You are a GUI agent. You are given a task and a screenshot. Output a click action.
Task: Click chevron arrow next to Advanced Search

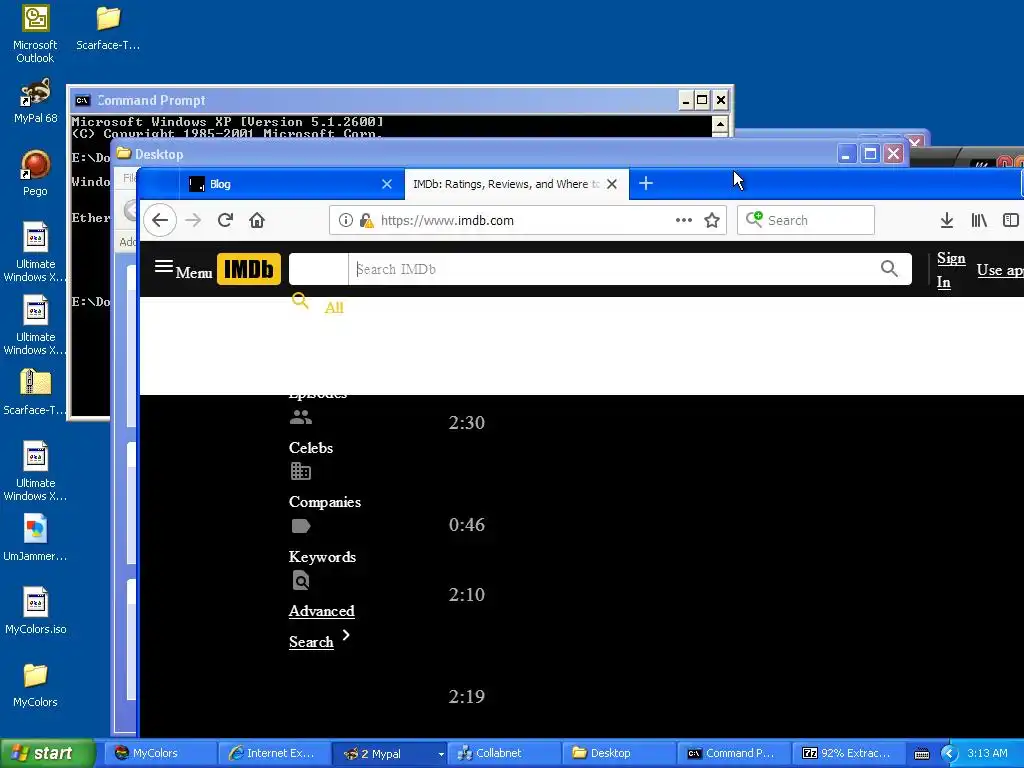click(346, 635)
